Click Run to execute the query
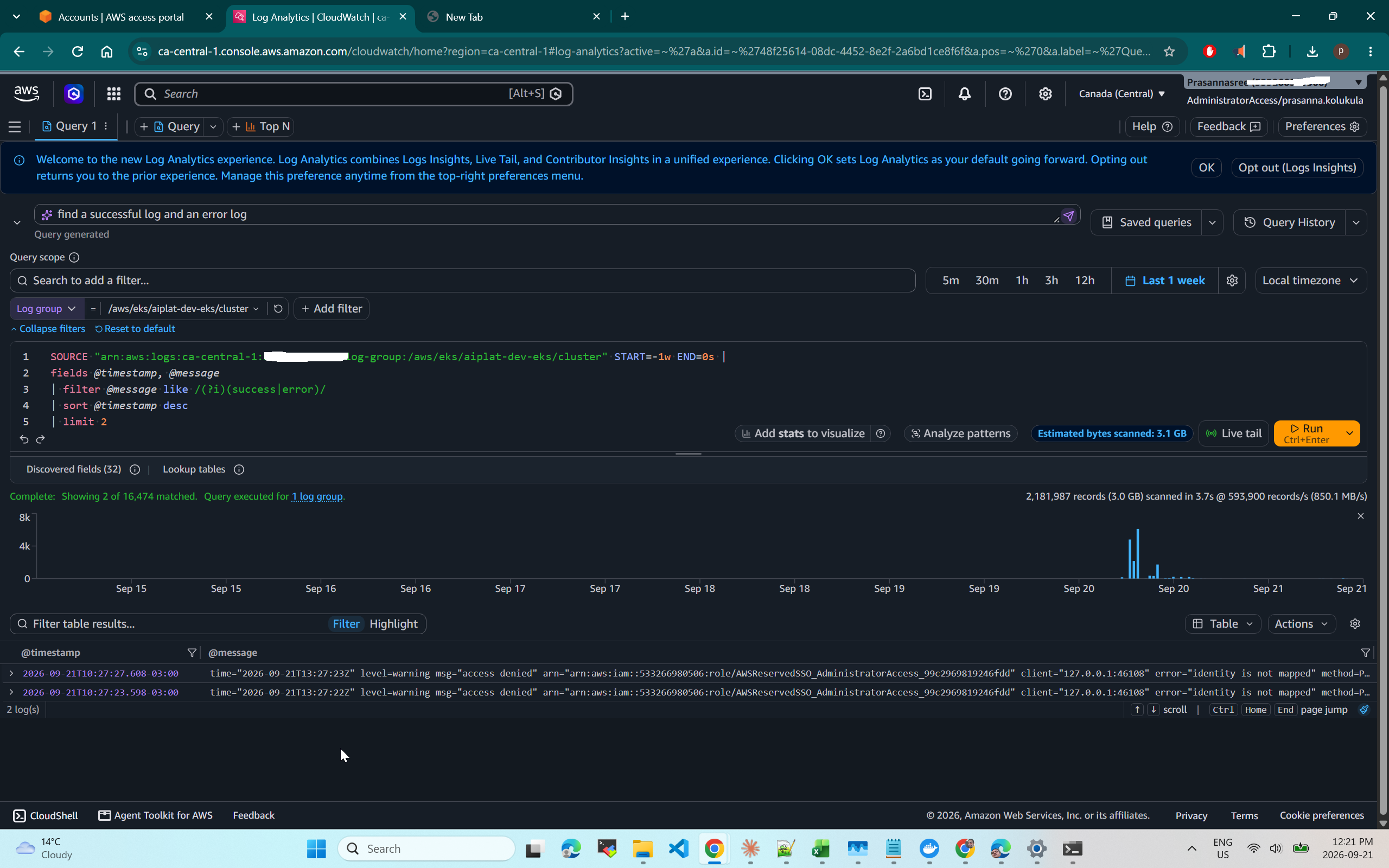The height and width of the screenshot is (868, 1389). pyautogui.click(x=1307, y=433)
